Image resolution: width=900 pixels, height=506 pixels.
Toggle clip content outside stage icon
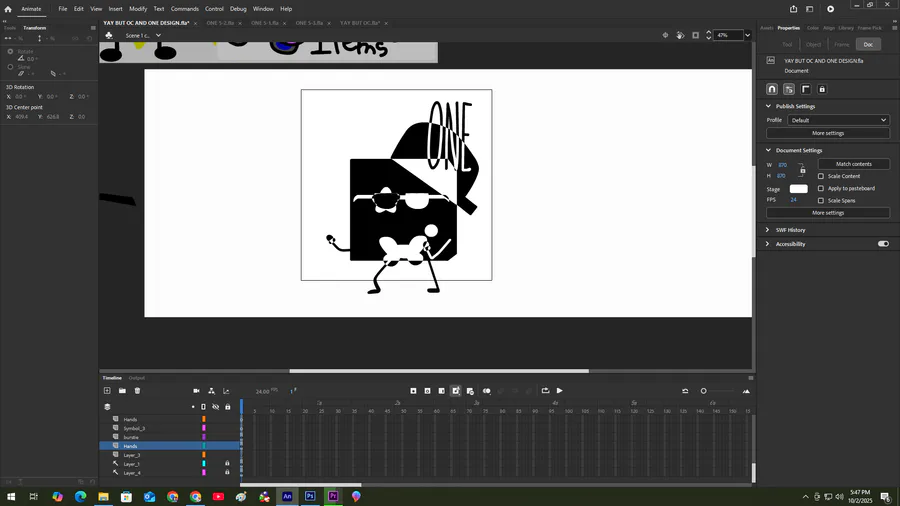[696, 35]
